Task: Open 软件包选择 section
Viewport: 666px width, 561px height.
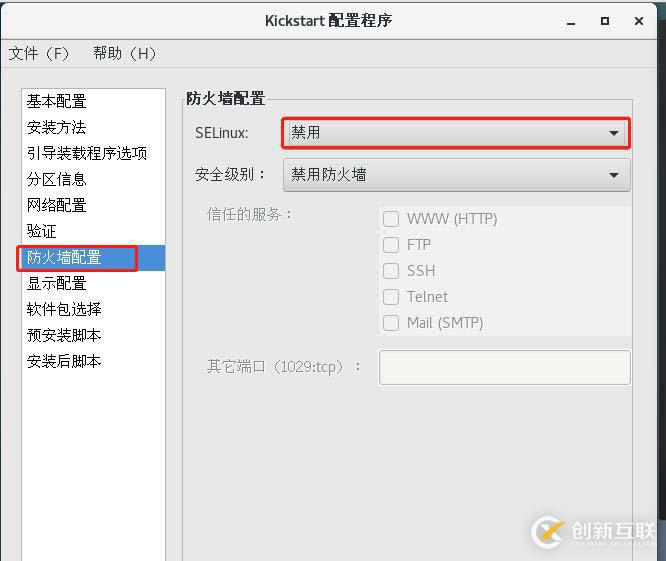Action: [93, 309]
